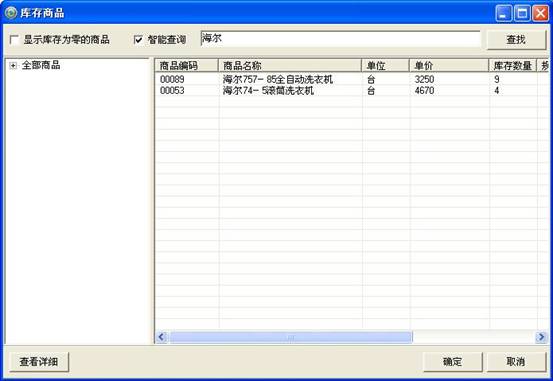Disable the 智能查询 checkbox
The image size is (553, 381).
(x=139, y=40)
